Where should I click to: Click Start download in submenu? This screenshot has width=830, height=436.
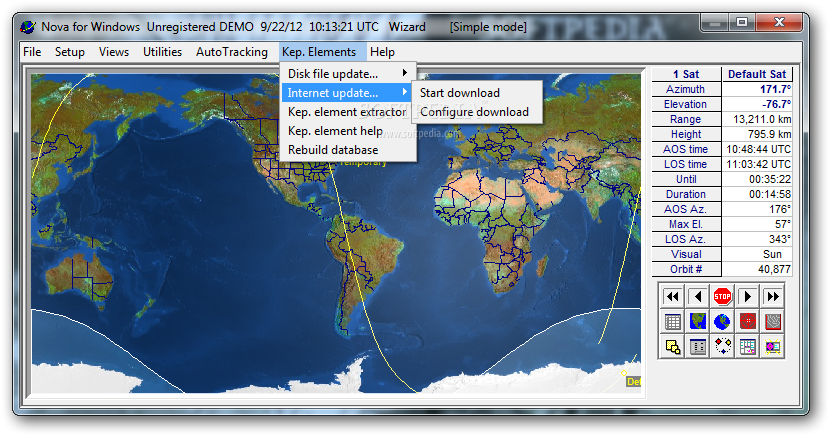tap(477, 93)
